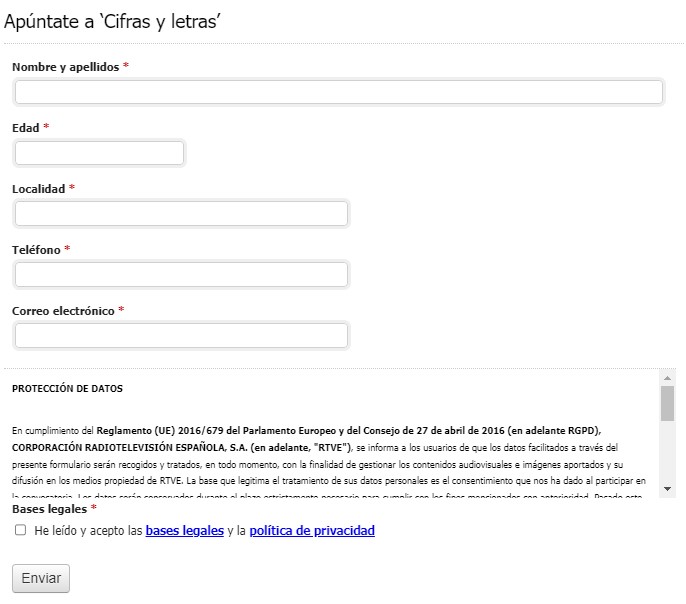The width and height of the screenshot is (686, 604).
Task: Click the data protection scroll down arrow
Action: click(667, 488)
